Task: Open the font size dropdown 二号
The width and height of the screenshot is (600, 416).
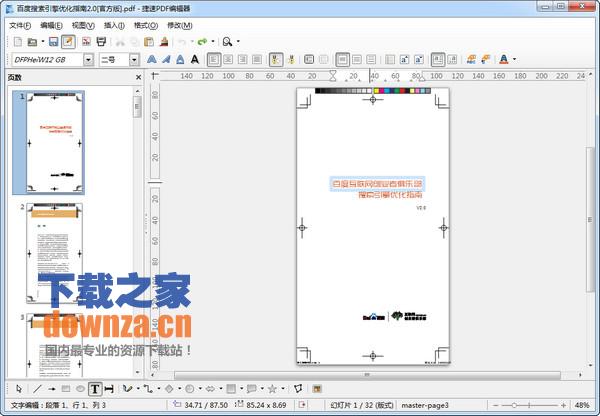Action: pyautogui.click(x=134, y=60)
